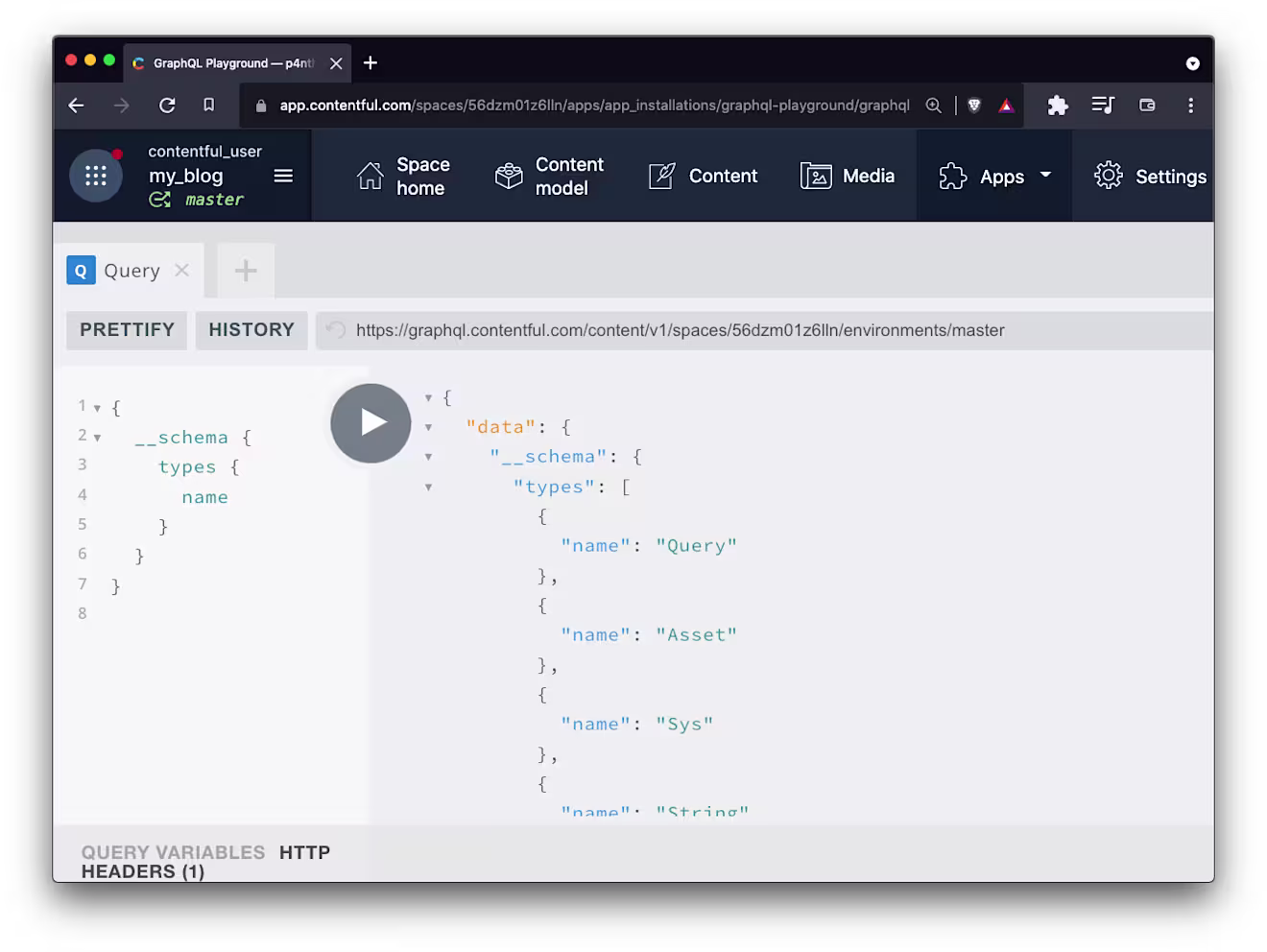The image size is (1267, 952).
Task: Click the PRETTIFY button
Action: [127, 330]
